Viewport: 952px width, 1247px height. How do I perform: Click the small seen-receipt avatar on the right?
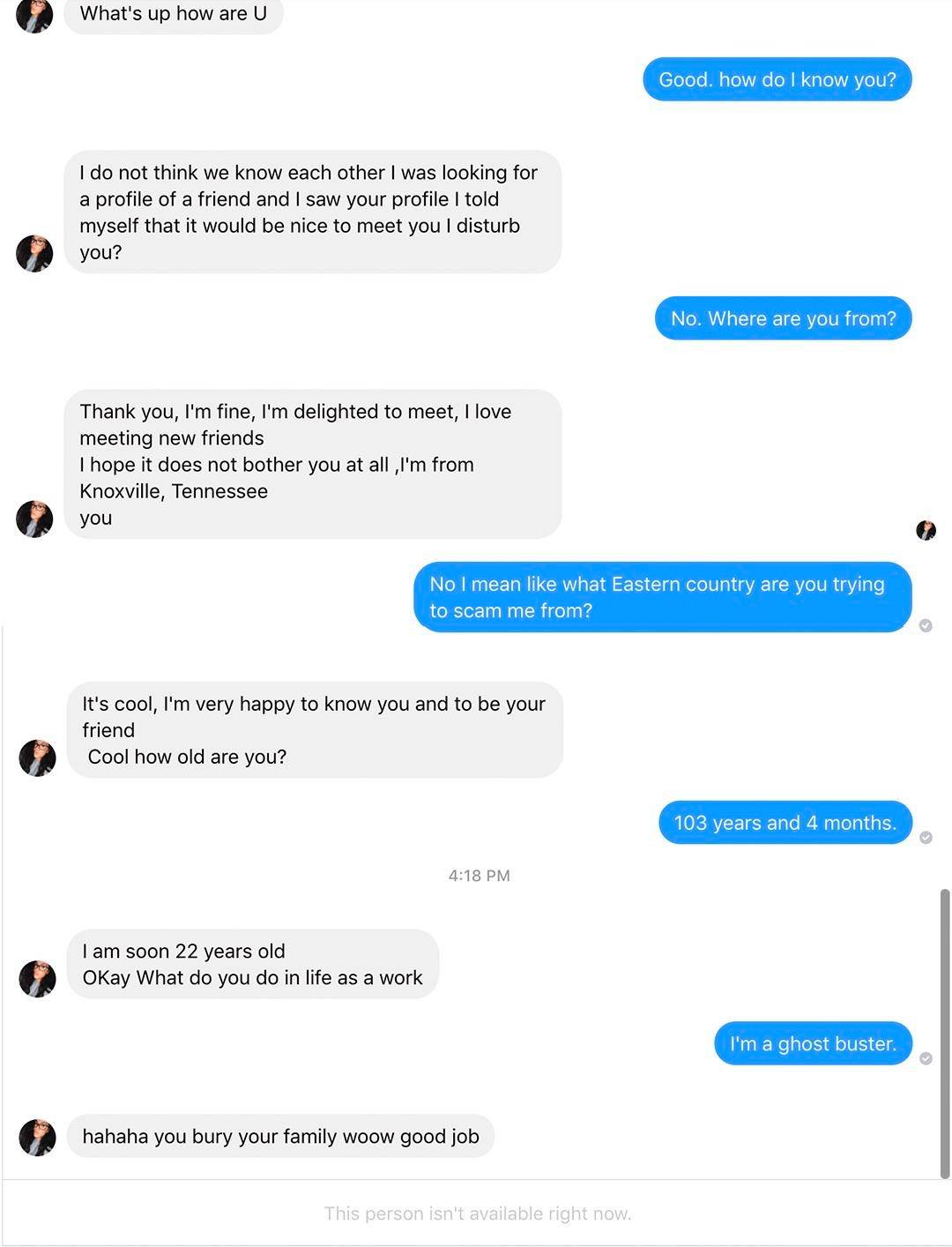[926, 529]
